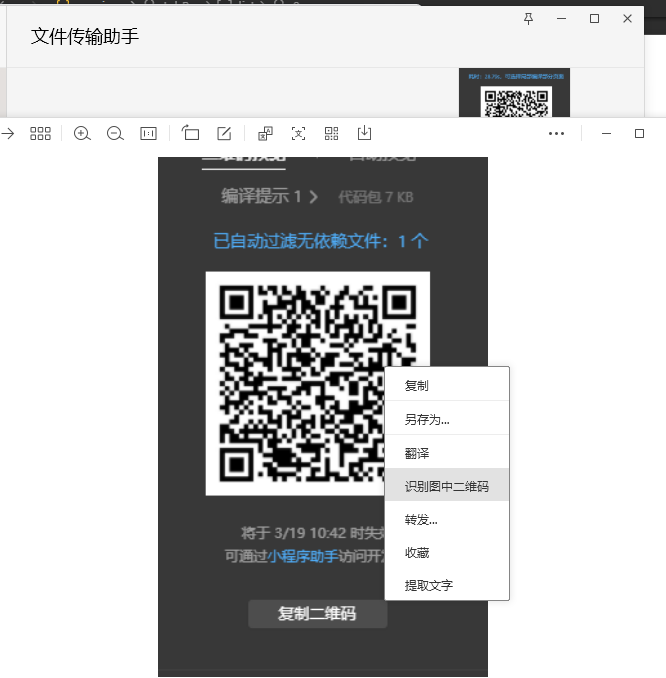Translate the image text via toolbar icon
666x678 pixels.
(265, 134)
